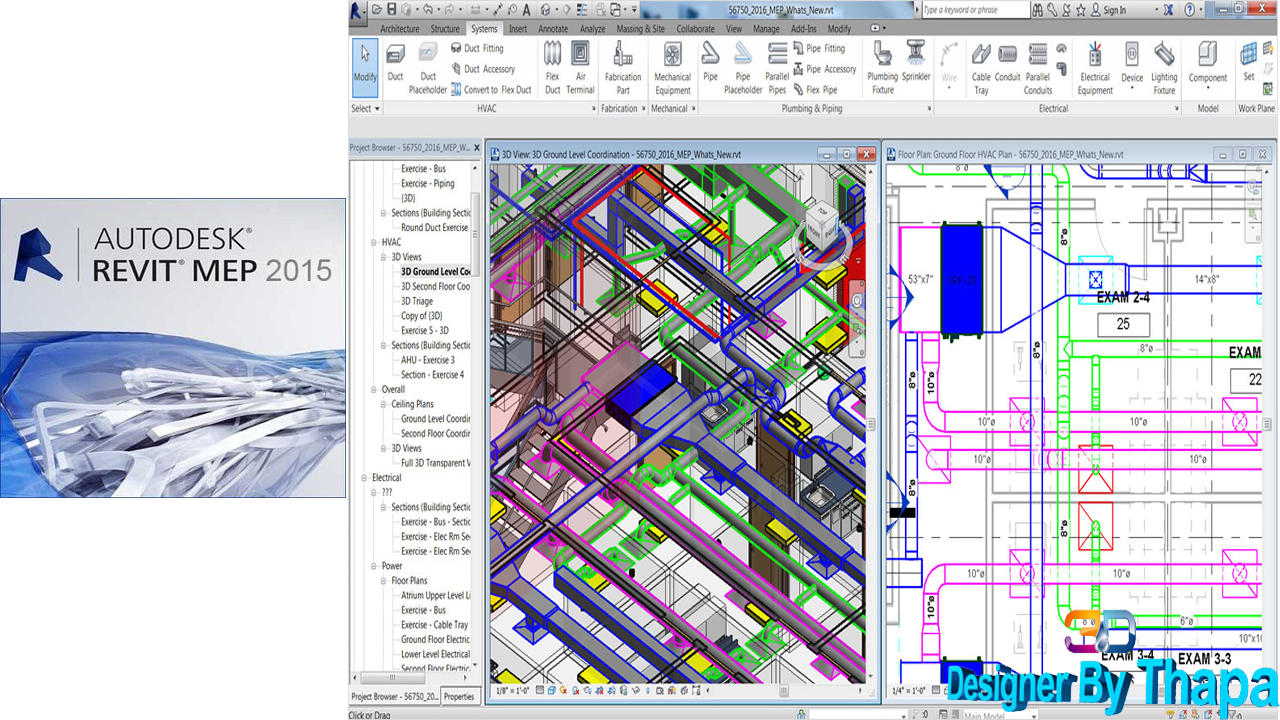
Task: Click the Parallel Pipes tool
Action: coord(777,67)
